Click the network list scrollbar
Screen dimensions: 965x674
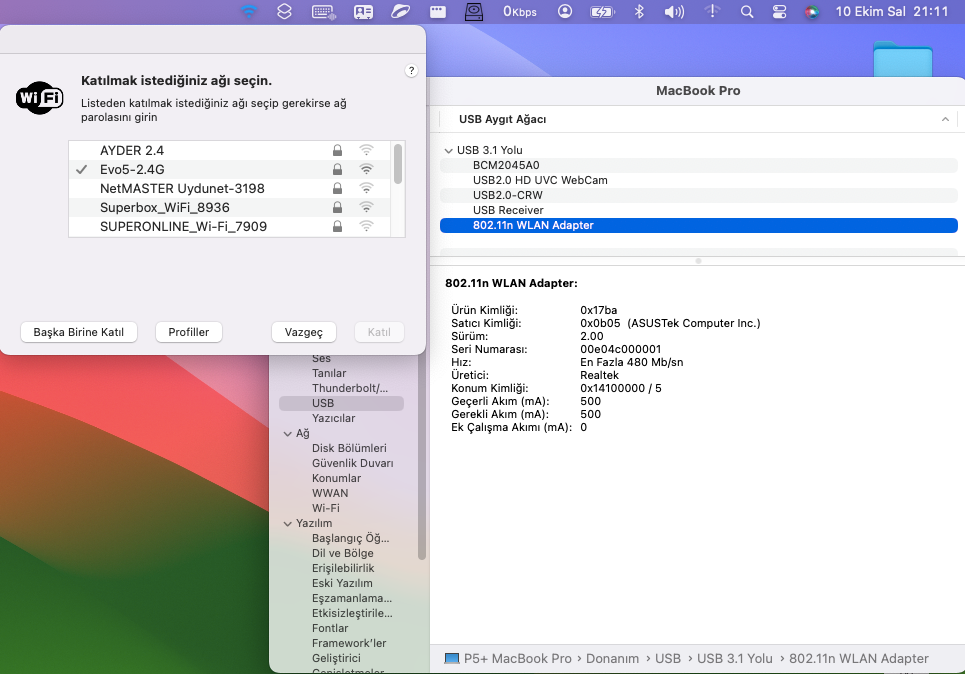pyautogui.click(x=398, y=164)
